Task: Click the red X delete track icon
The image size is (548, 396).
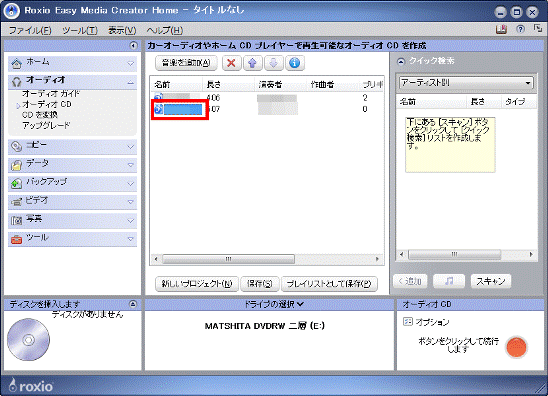Action: [x=231, y=63]
